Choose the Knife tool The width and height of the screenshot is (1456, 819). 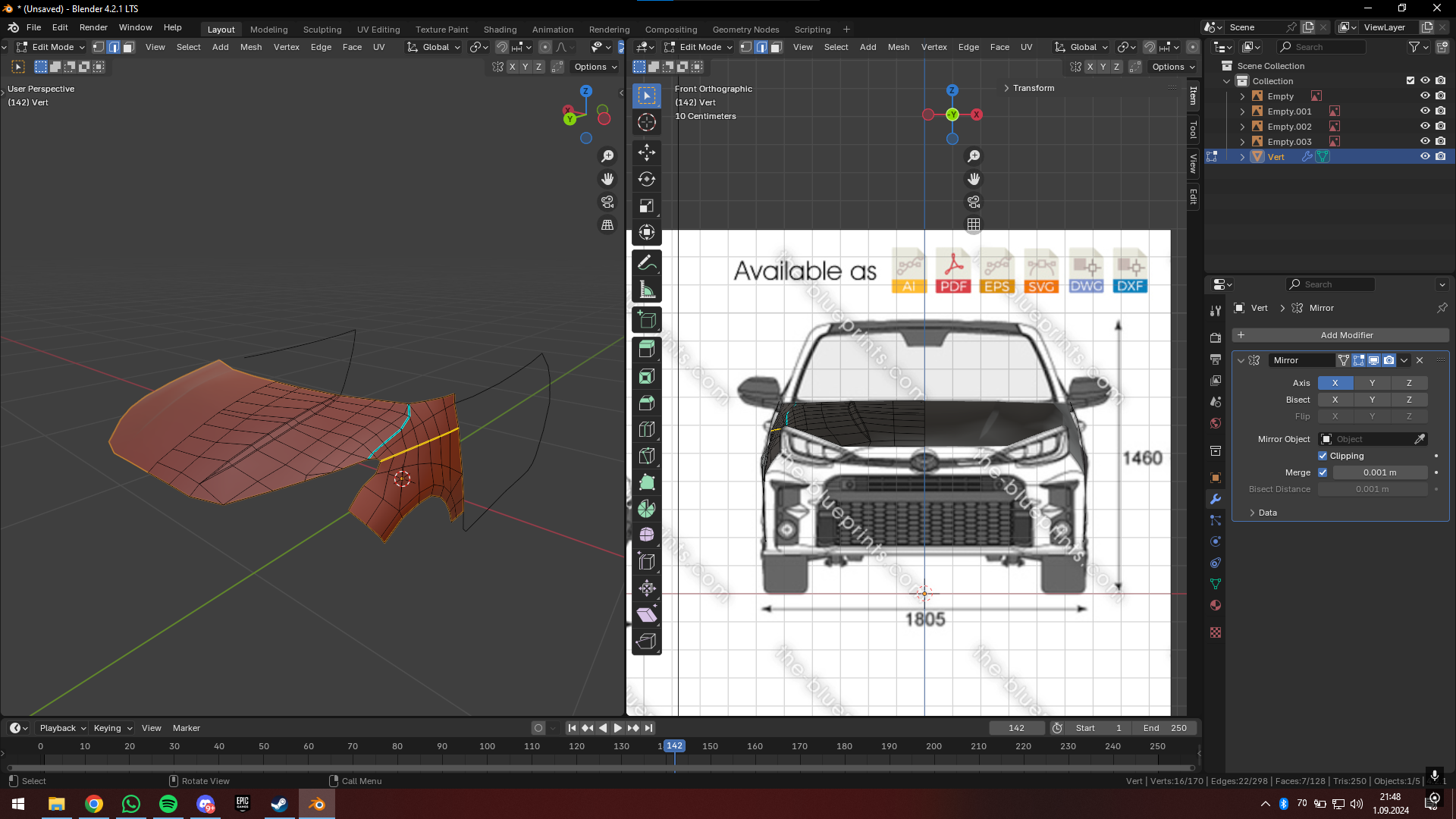click(646, 456)
